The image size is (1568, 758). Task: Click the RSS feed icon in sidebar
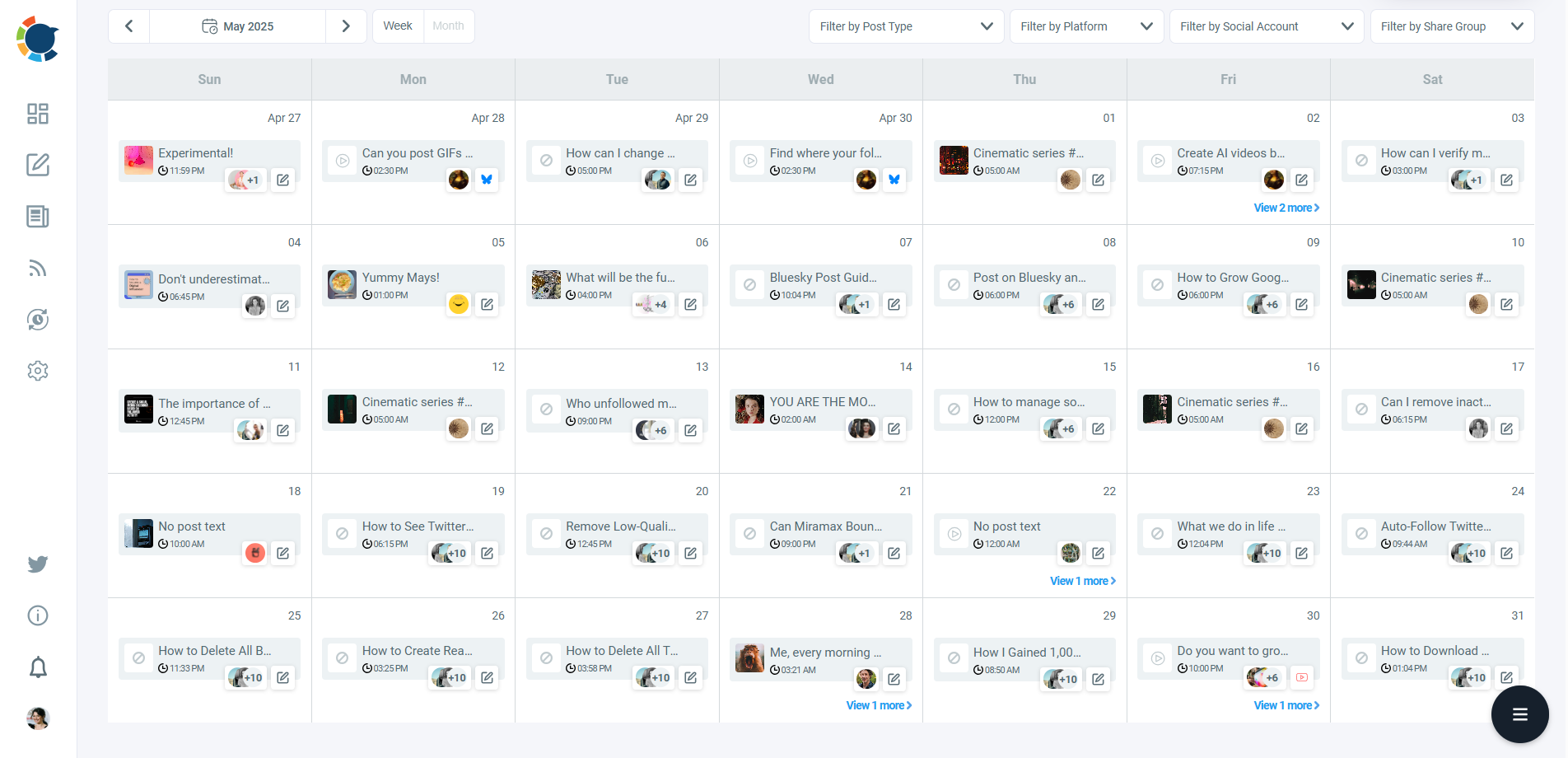point(37,268)
